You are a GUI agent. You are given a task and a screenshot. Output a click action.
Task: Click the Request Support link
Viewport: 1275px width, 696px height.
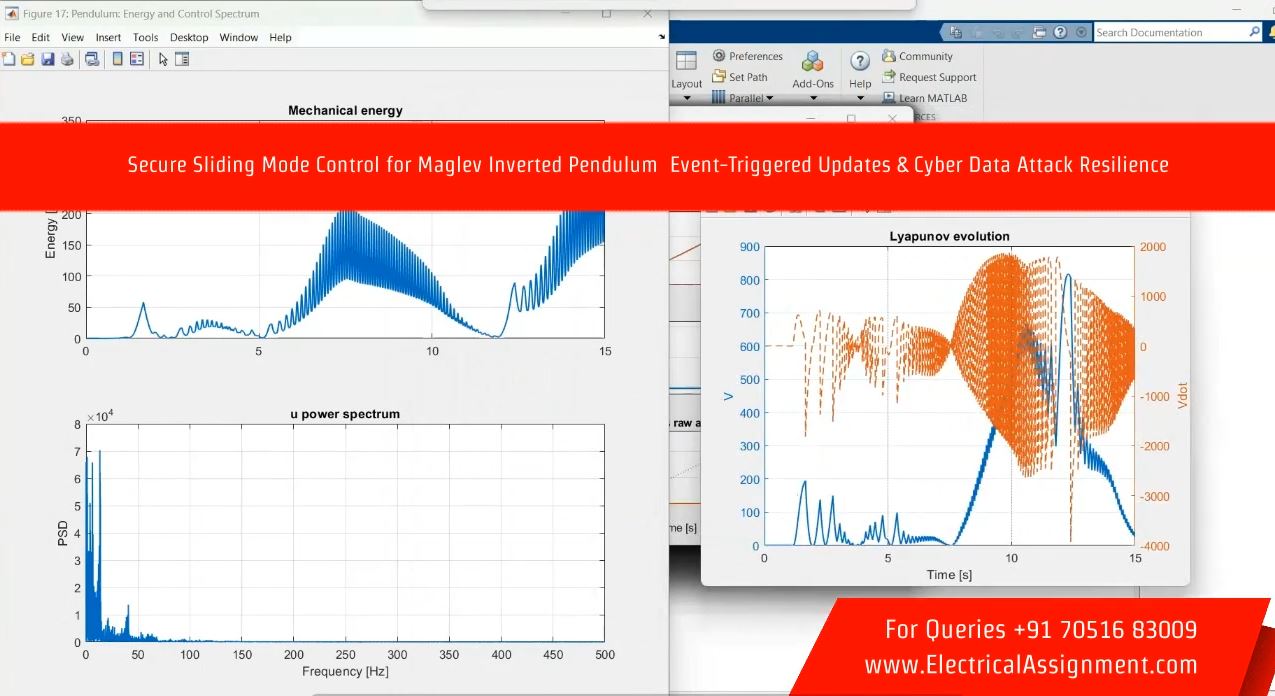(x=937, y=77)
